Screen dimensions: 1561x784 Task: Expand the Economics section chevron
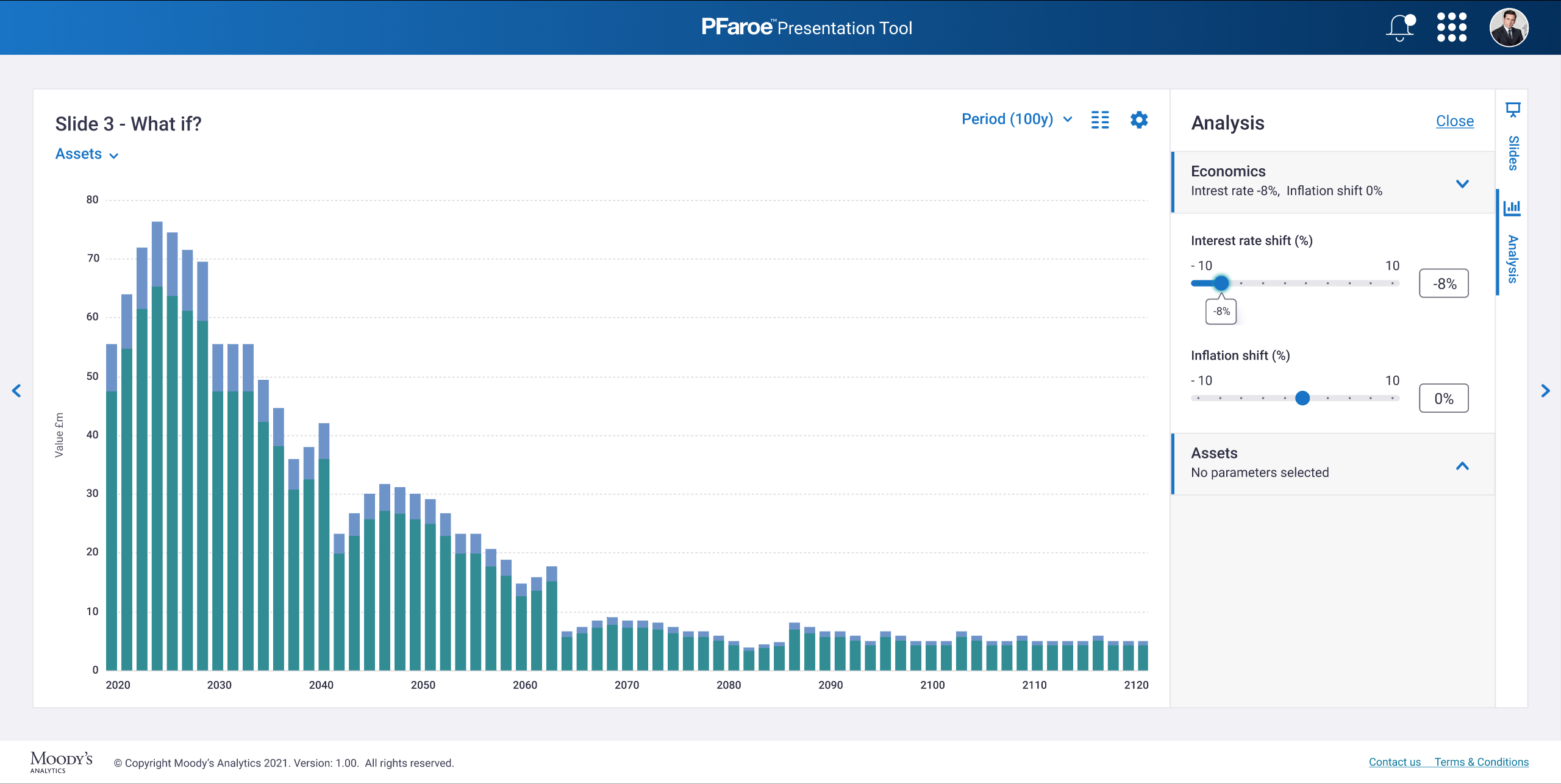[1462, 184]
